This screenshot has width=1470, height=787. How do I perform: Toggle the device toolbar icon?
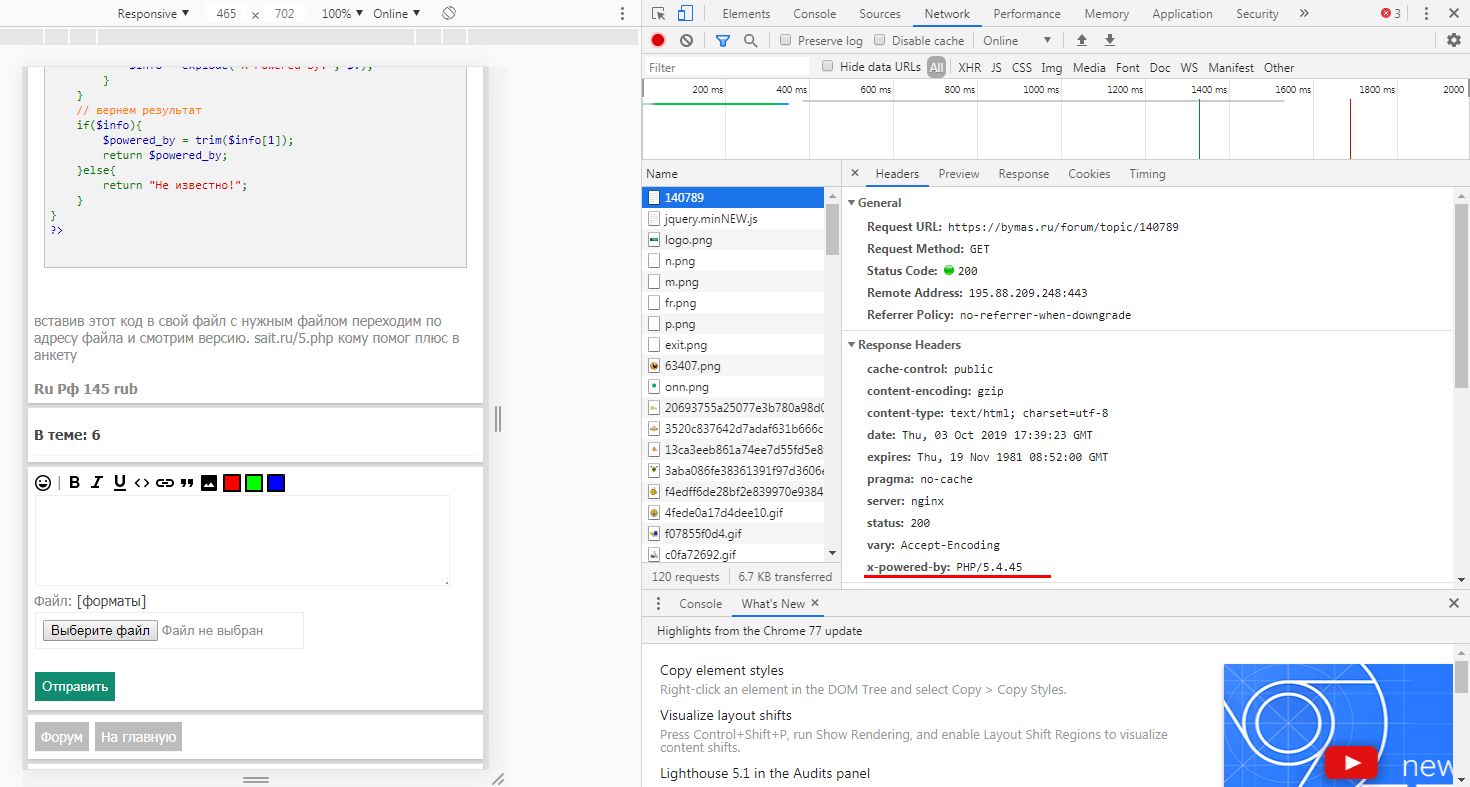click(685, 14)
